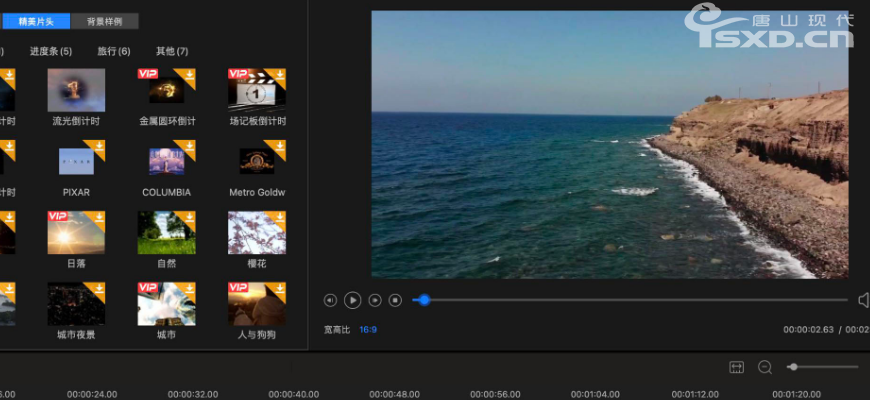The height and width of the screenshot is (400, 870).
Task: Open the 进度条 (5) category
Action: pyautogui.click(x=51, y=51)
